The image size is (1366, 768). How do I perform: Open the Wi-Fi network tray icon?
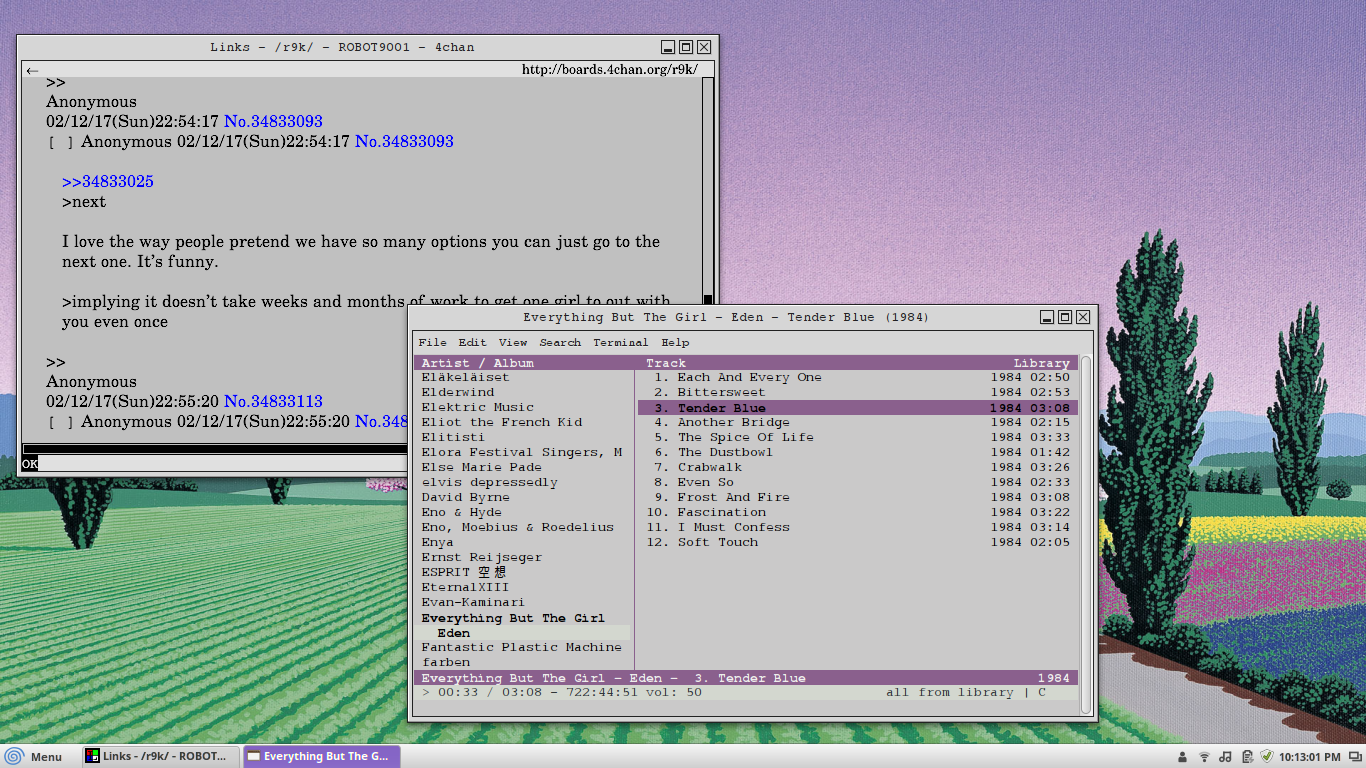1204,757
